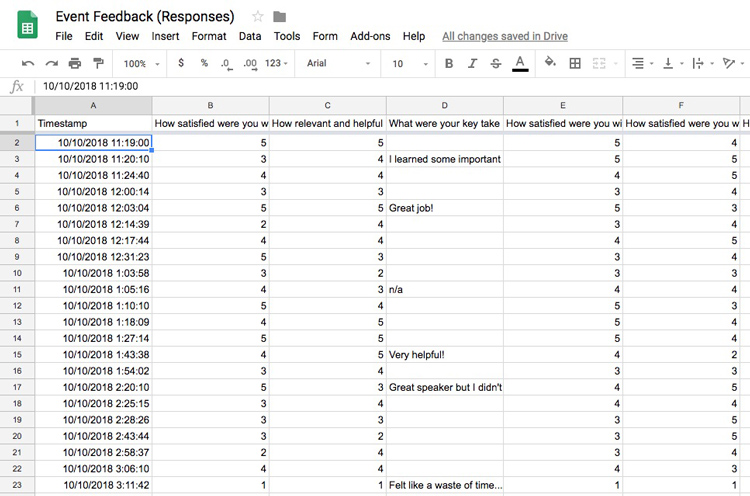Toggle Bold formatting
The width and height of the screenshot is (750, 496).
coord(448,63)
